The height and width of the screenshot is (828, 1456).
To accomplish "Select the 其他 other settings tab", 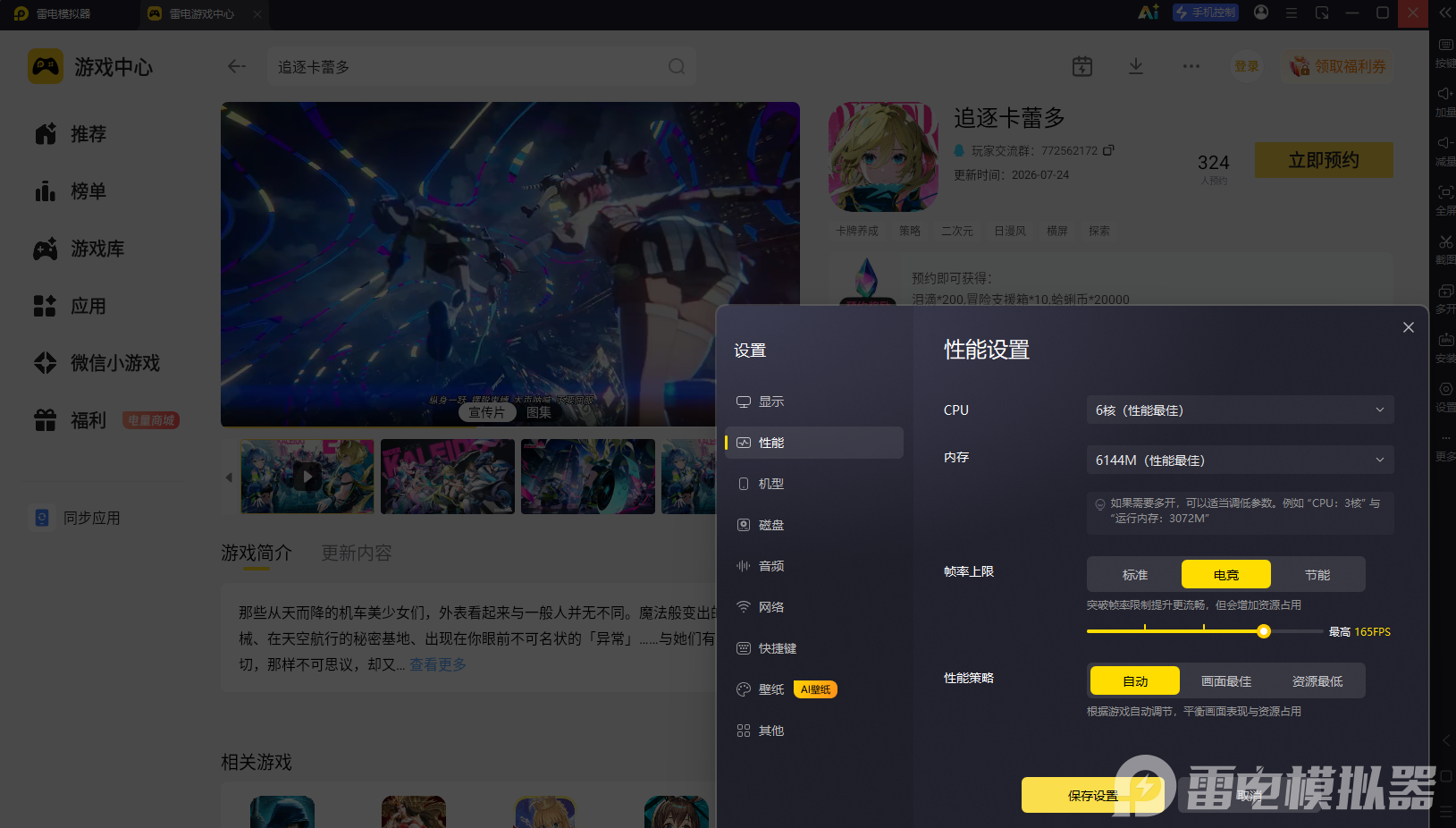I will tap(814, 731).
